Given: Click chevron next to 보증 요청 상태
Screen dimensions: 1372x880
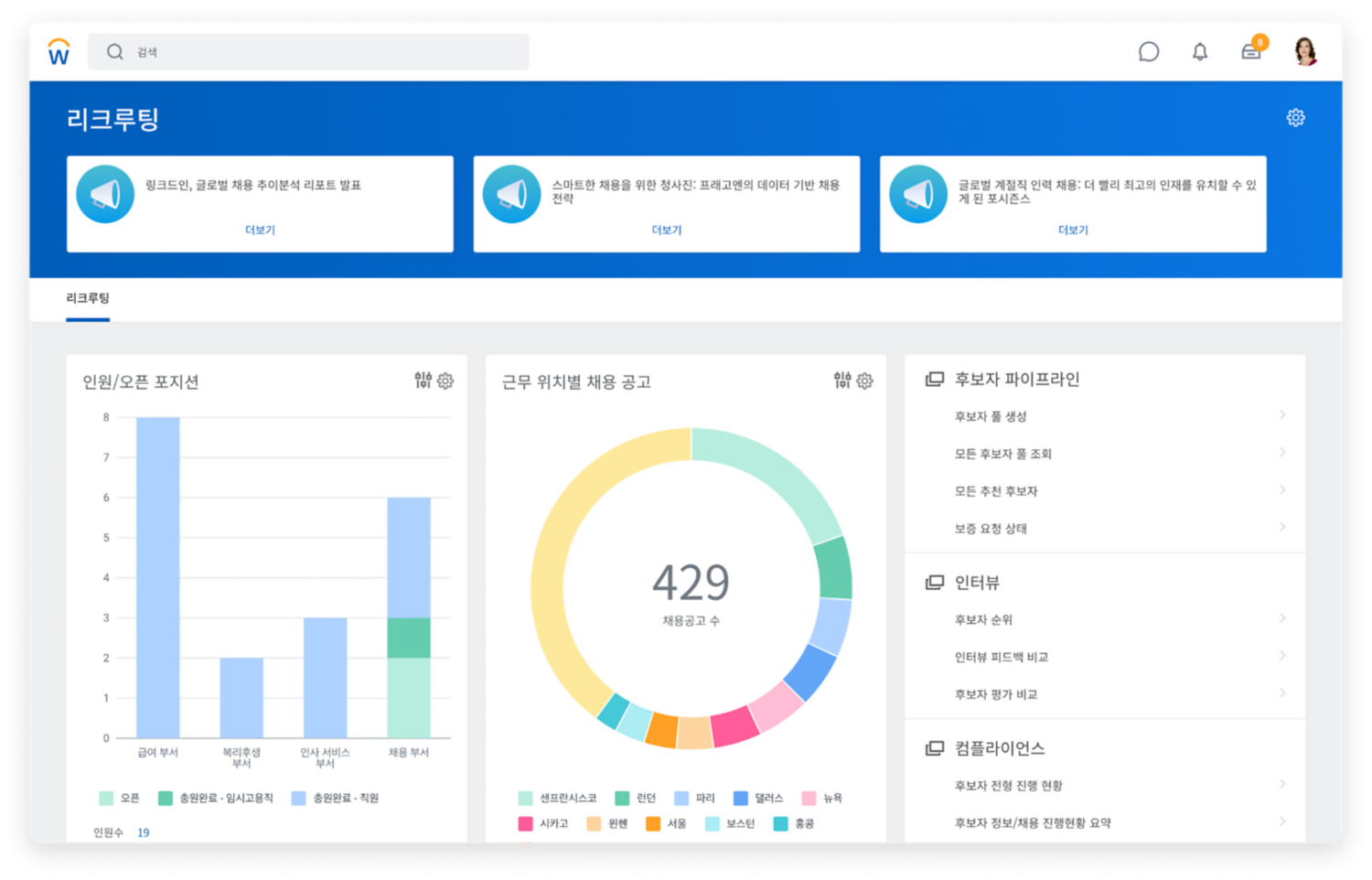Looking at the screenshot, I should (x=1282, y=527).
